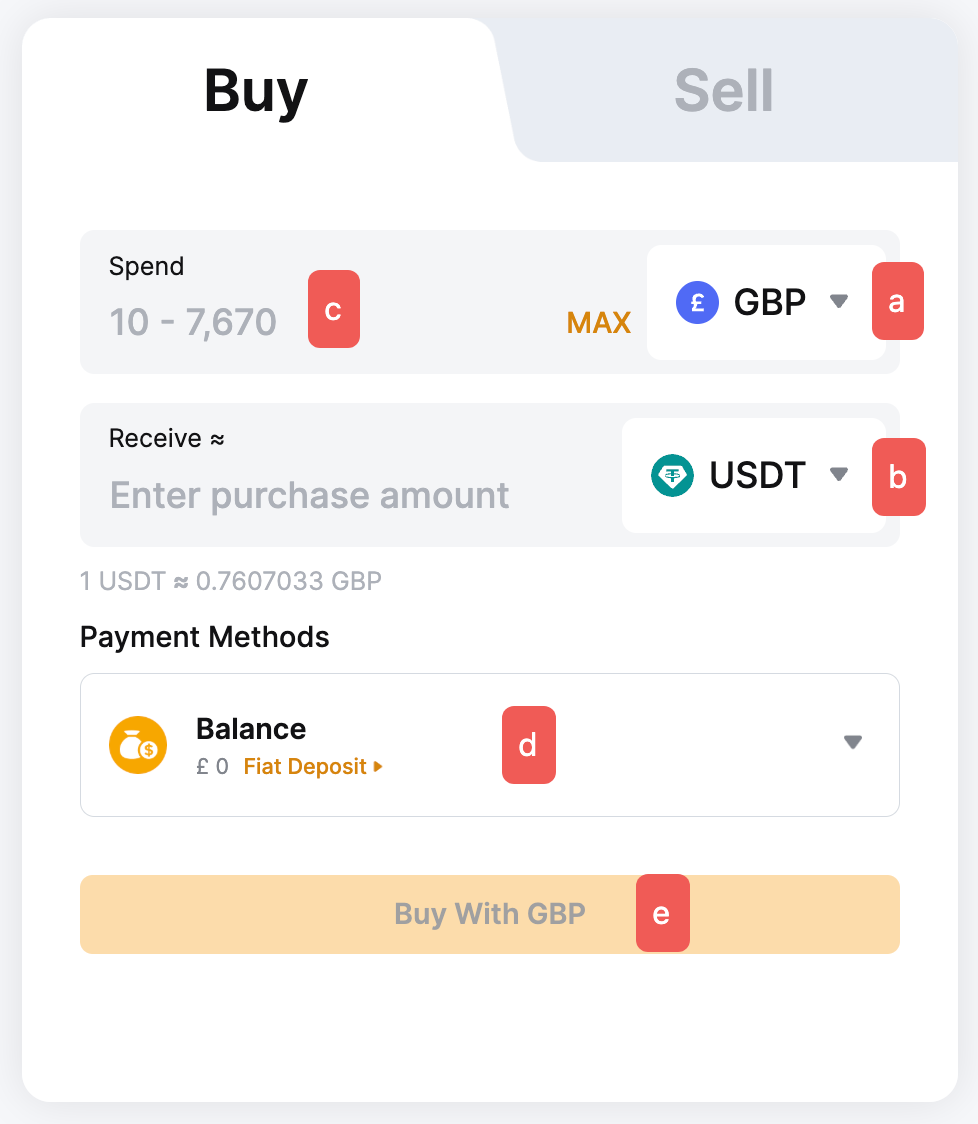Click the small arrow beside Fiat Deposit
Image resolution: width=978 pixels, height=1124 pixels.
pos(378,767)
